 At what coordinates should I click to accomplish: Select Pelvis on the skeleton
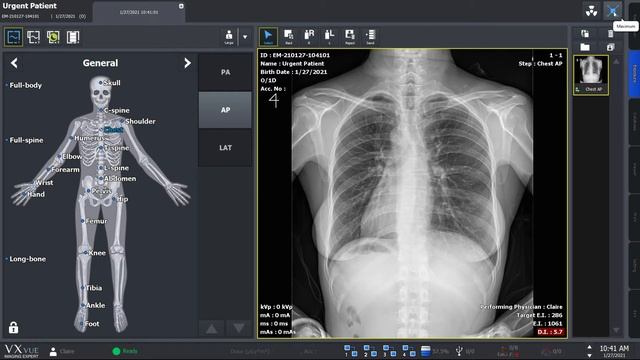coord(100,191)
